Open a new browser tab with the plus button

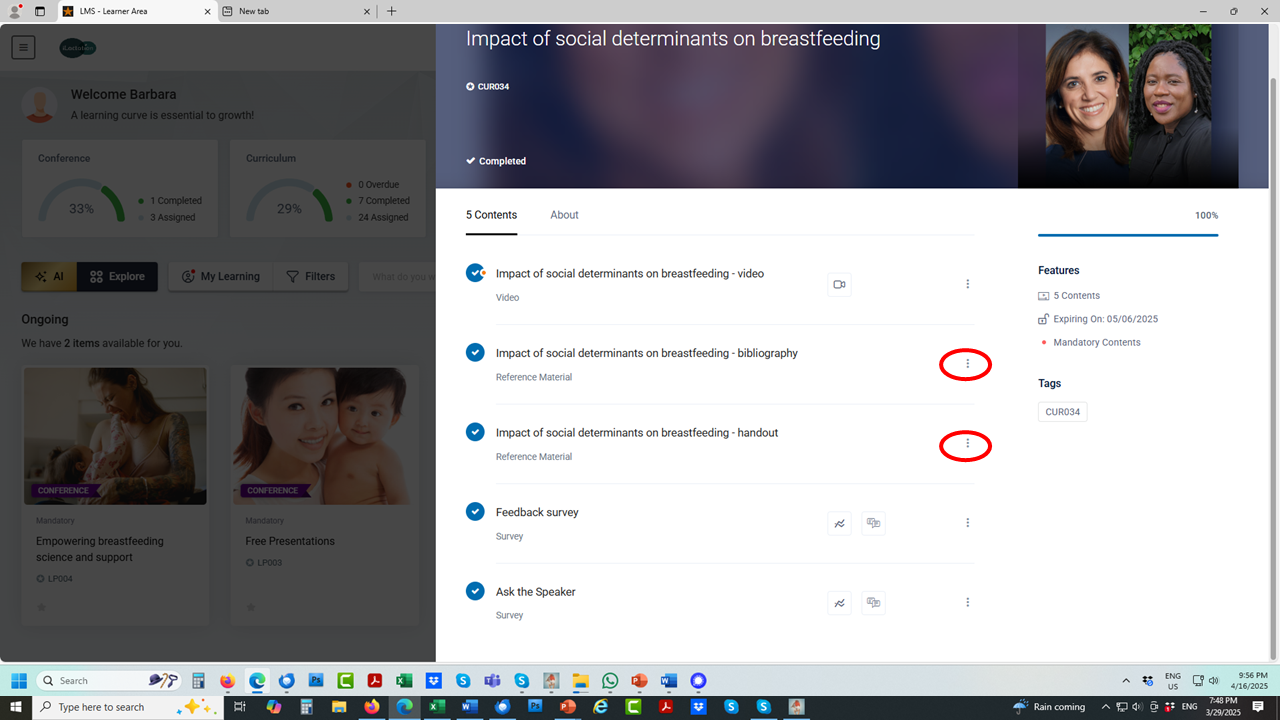pos(391,11)
